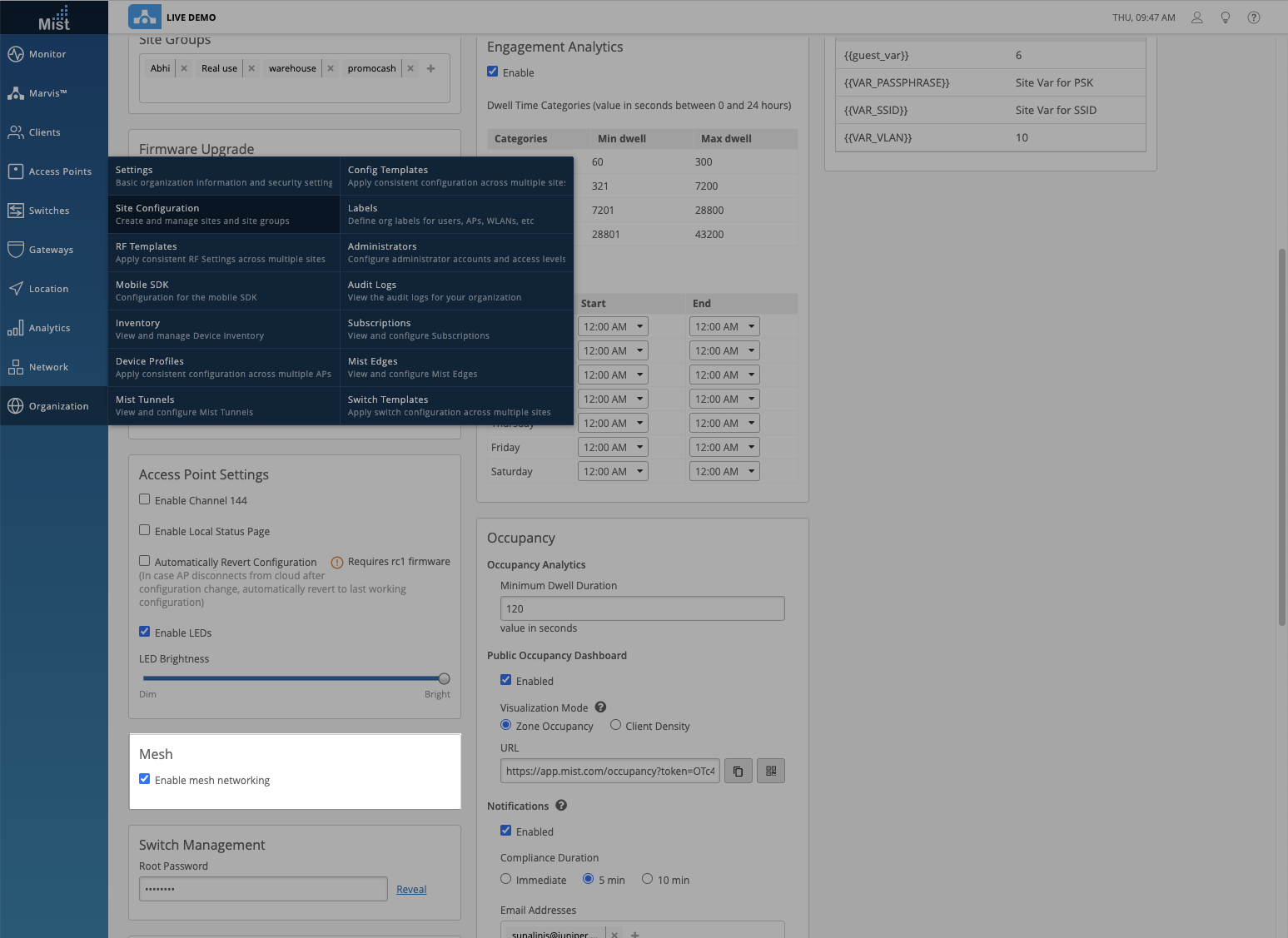
Task: Open Saturday start time dropdown
Action: (x=613, y=472)
